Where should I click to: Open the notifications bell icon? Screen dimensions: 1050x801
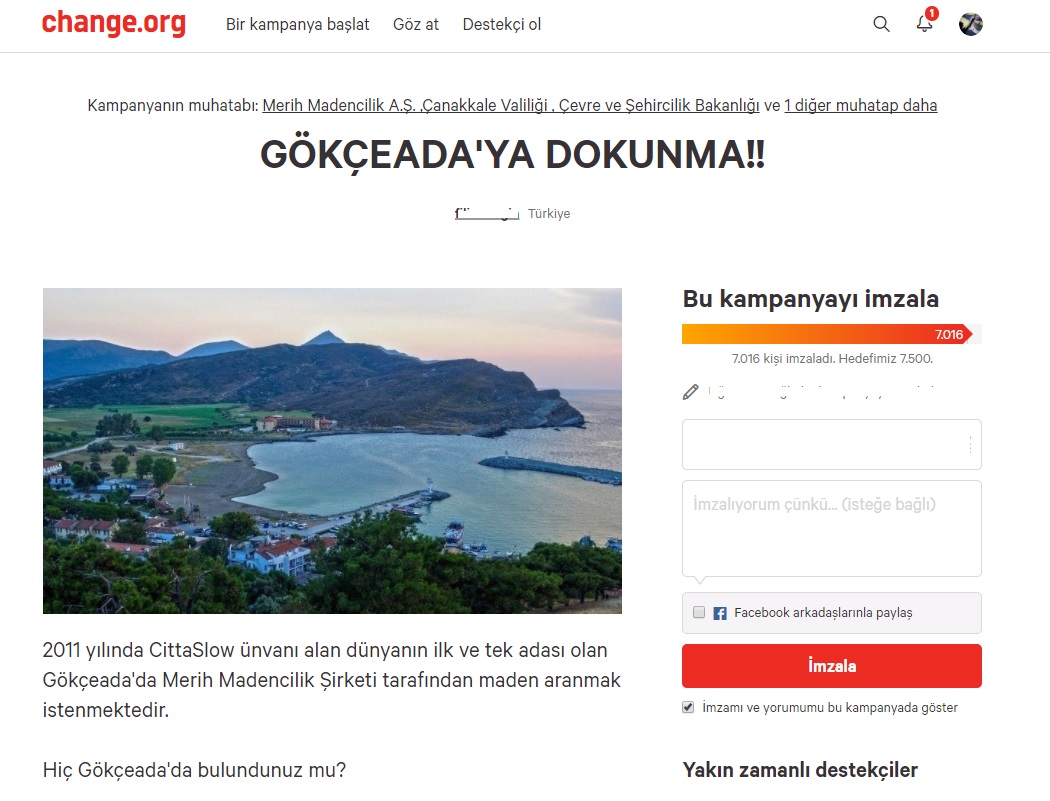click(x=925, y=23)
